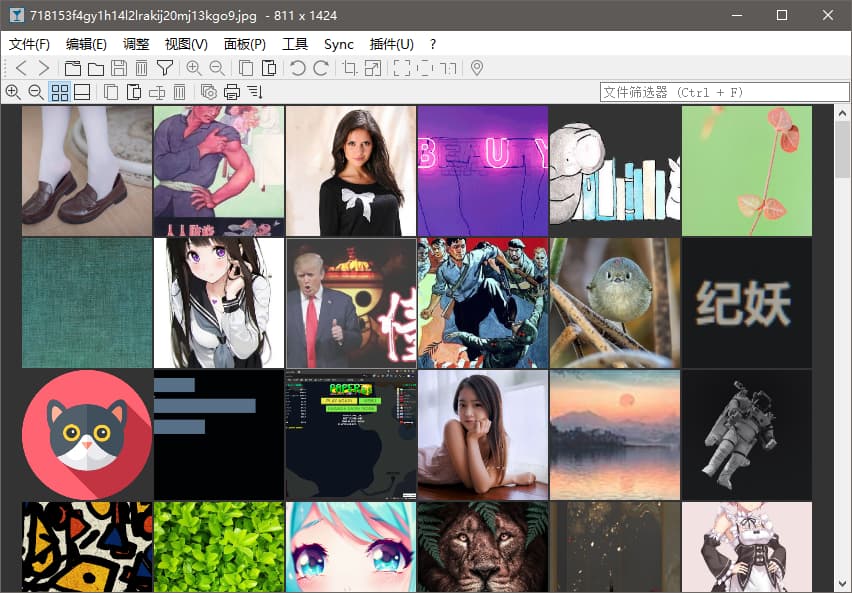Click the batch settings gear icon

(x=208, y=92)
